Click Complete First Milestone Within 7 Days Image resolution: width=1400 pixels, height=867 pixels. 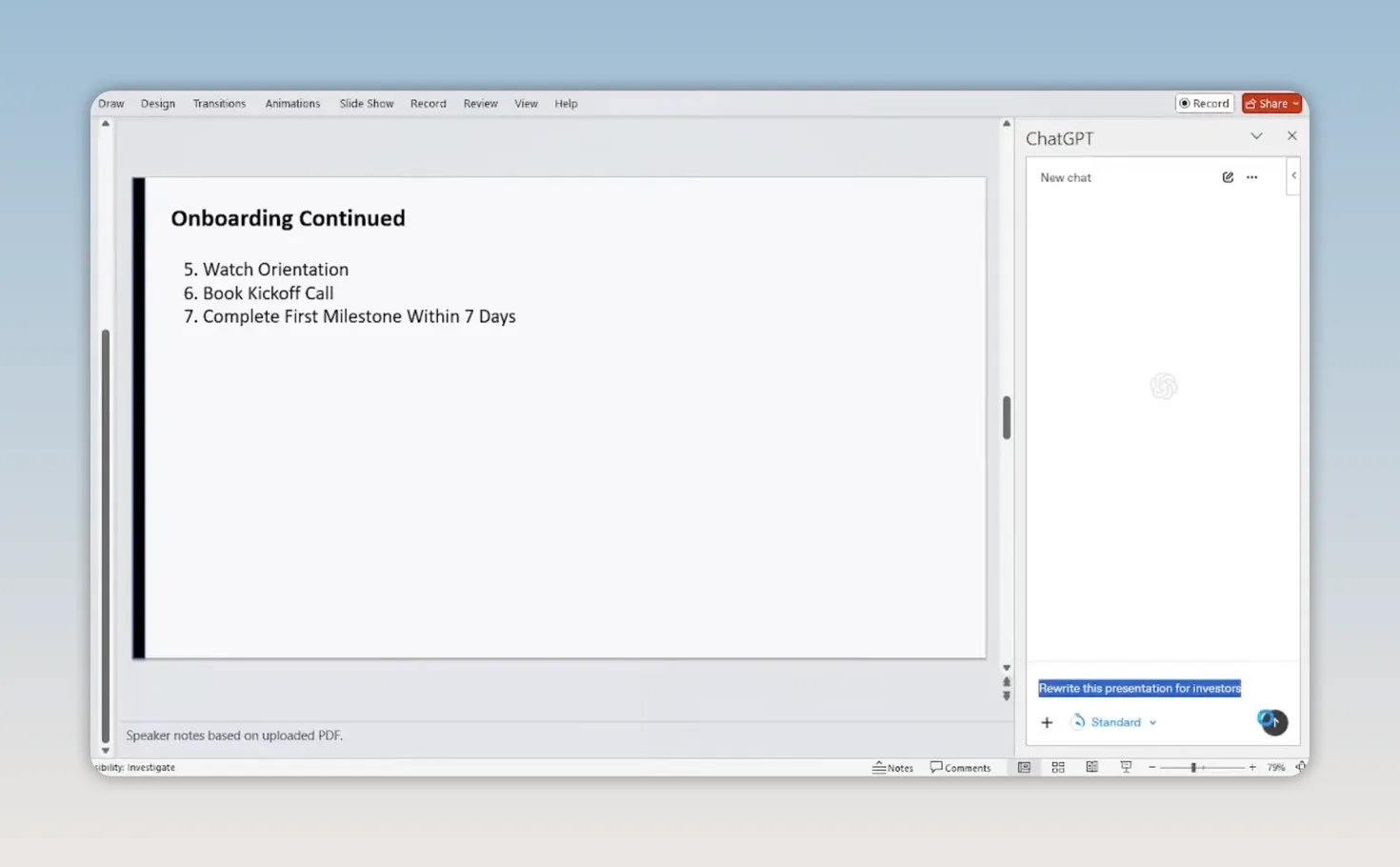click(x=350, y=316)
